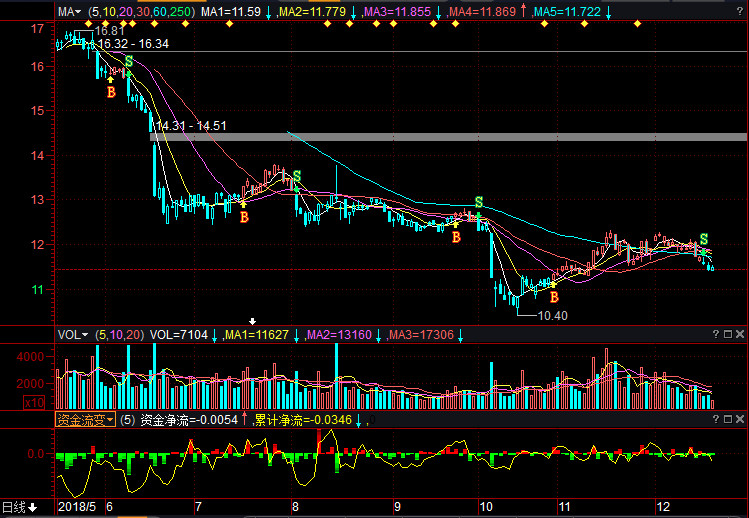
Task: Open the MA indicator dropdown
Action: [69, 11]
